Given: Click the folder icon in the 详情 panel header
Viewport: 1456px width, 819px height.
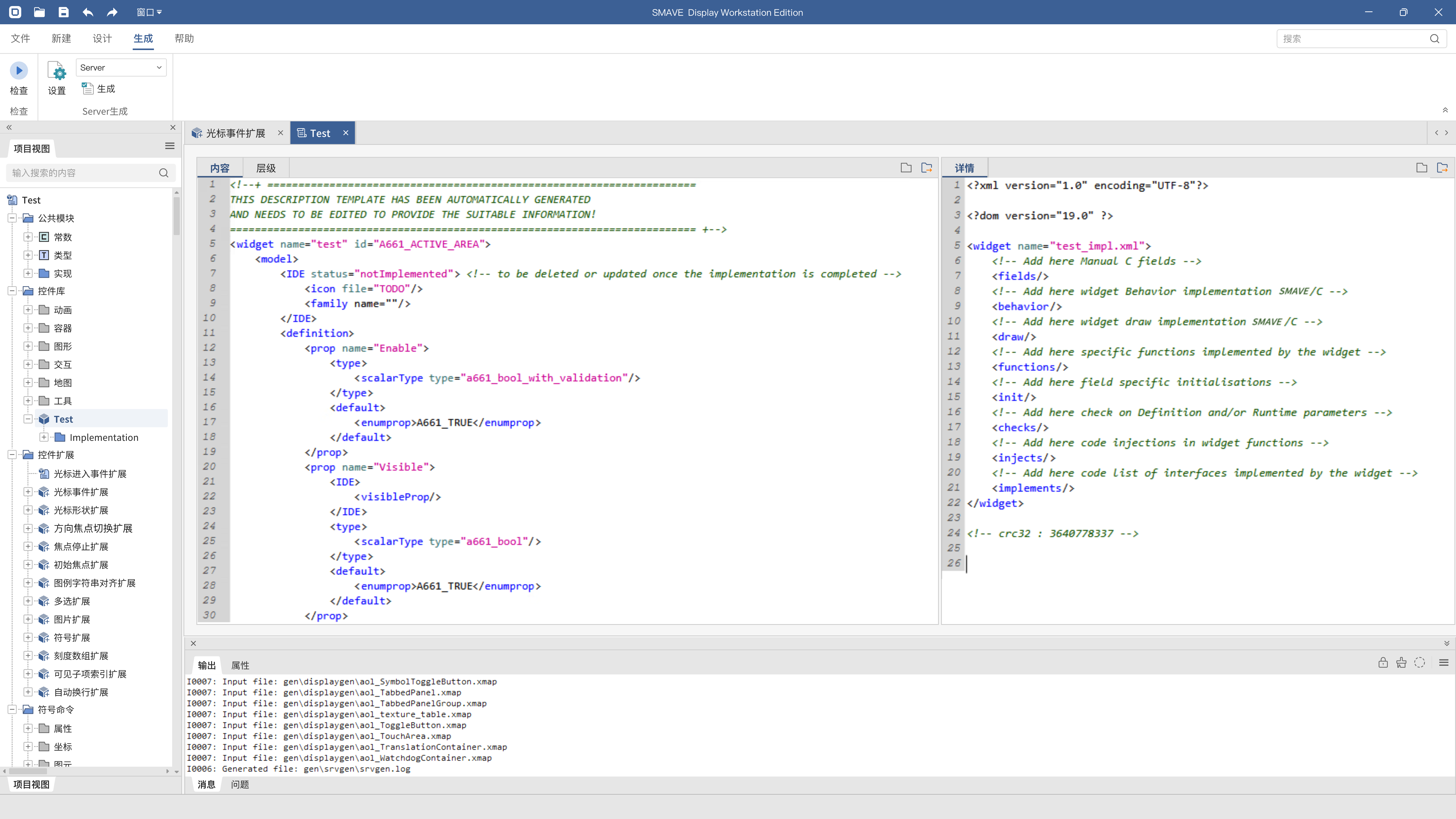Looking at the screenshot, I should 1422,168.
